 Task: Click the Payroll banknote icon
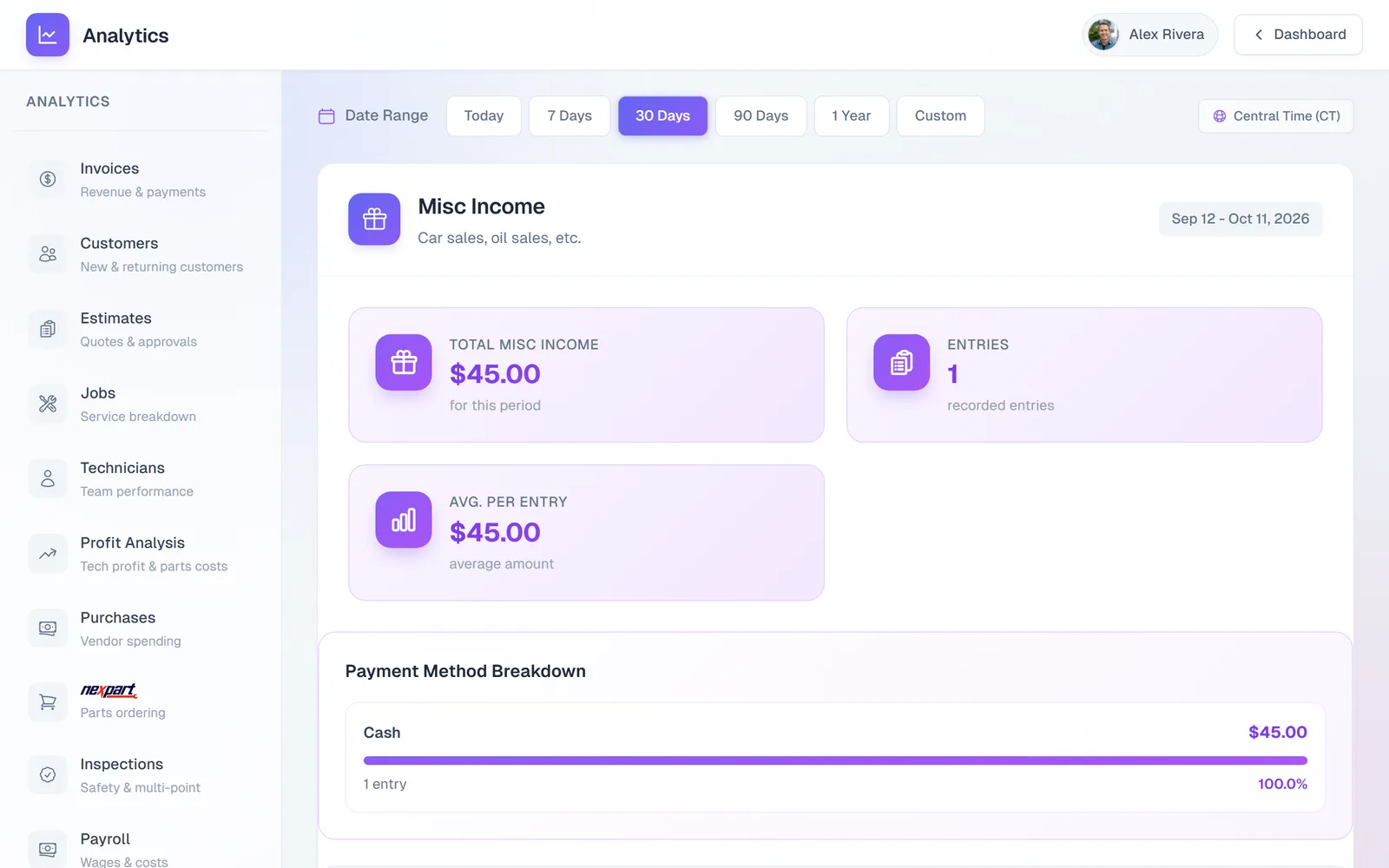pos(48,849)
